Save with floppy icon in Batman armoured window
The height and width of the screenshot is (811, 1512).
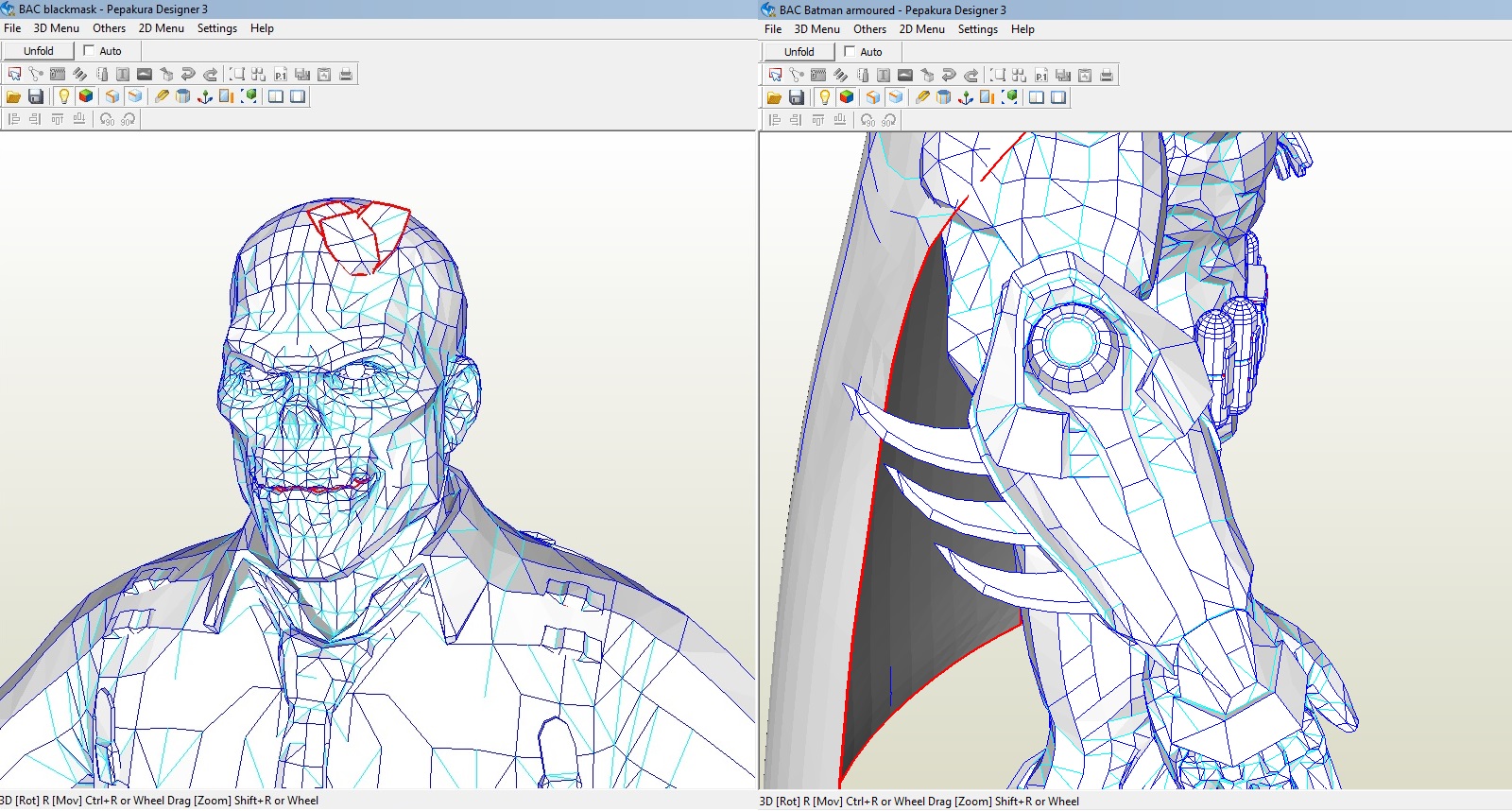pyautogui.click(x=797, y=97)
